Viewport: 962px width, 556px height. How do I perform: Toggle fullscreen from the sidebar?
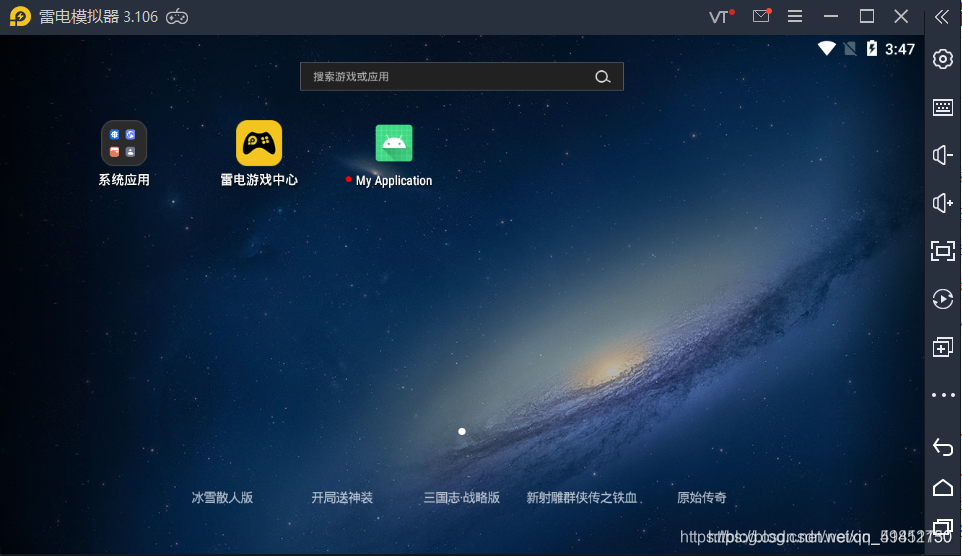943,250
